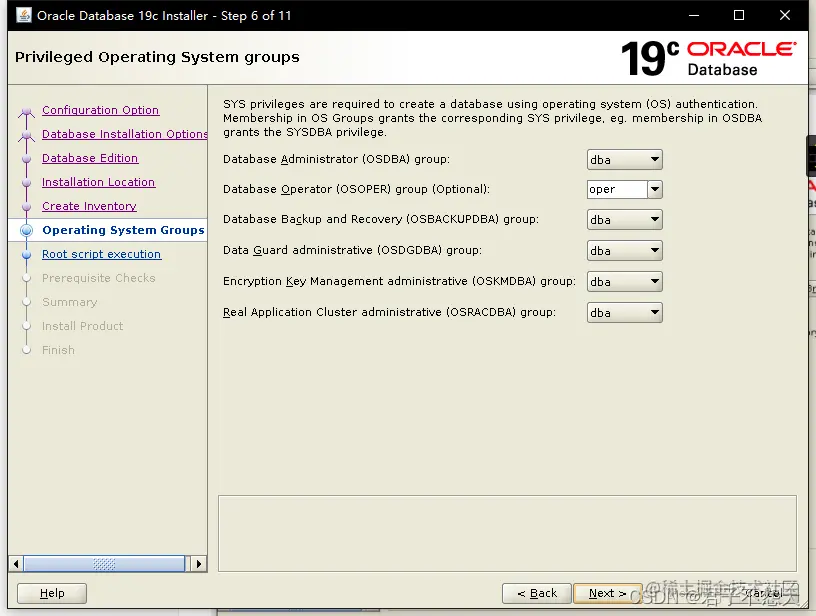Click the Configuration Option step marker

point(27,111)
